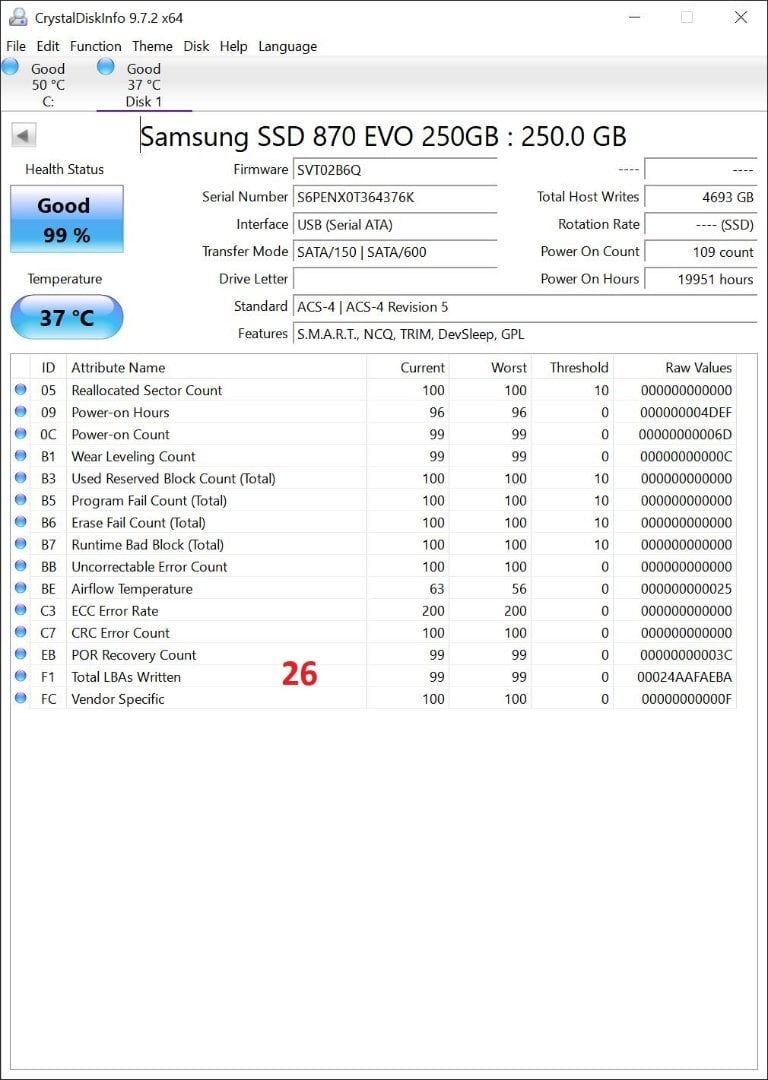Click status orb of Airflow Temperature row
The width and height of the screenshot is (768, 1080).
[21, 588]
